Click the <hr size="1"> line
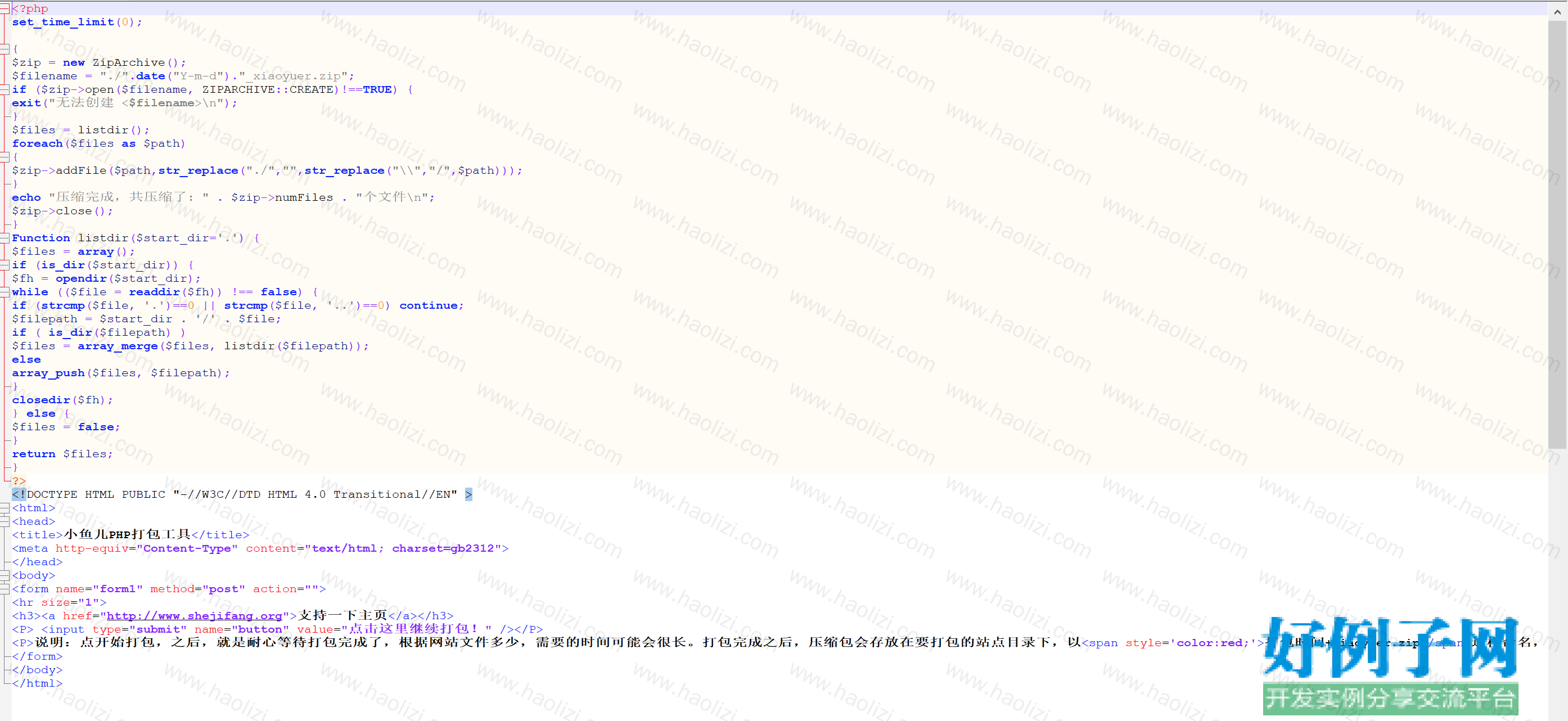Image resolution: width=1568 pixels, height=721 pixels. (x=59, y=602)
